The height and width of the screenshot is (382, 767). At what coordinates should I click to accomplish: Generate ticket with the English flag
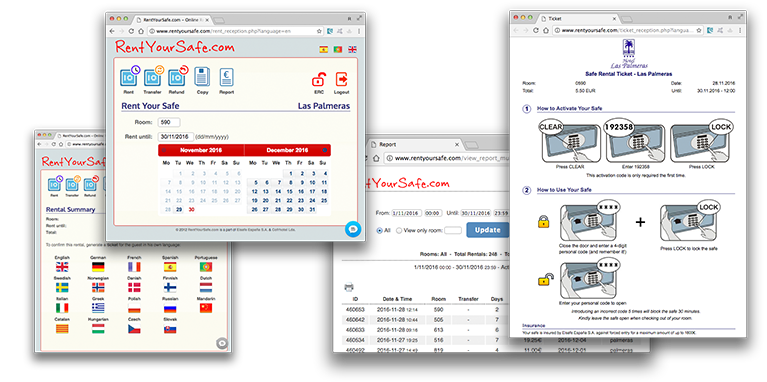tap(62, 267)
